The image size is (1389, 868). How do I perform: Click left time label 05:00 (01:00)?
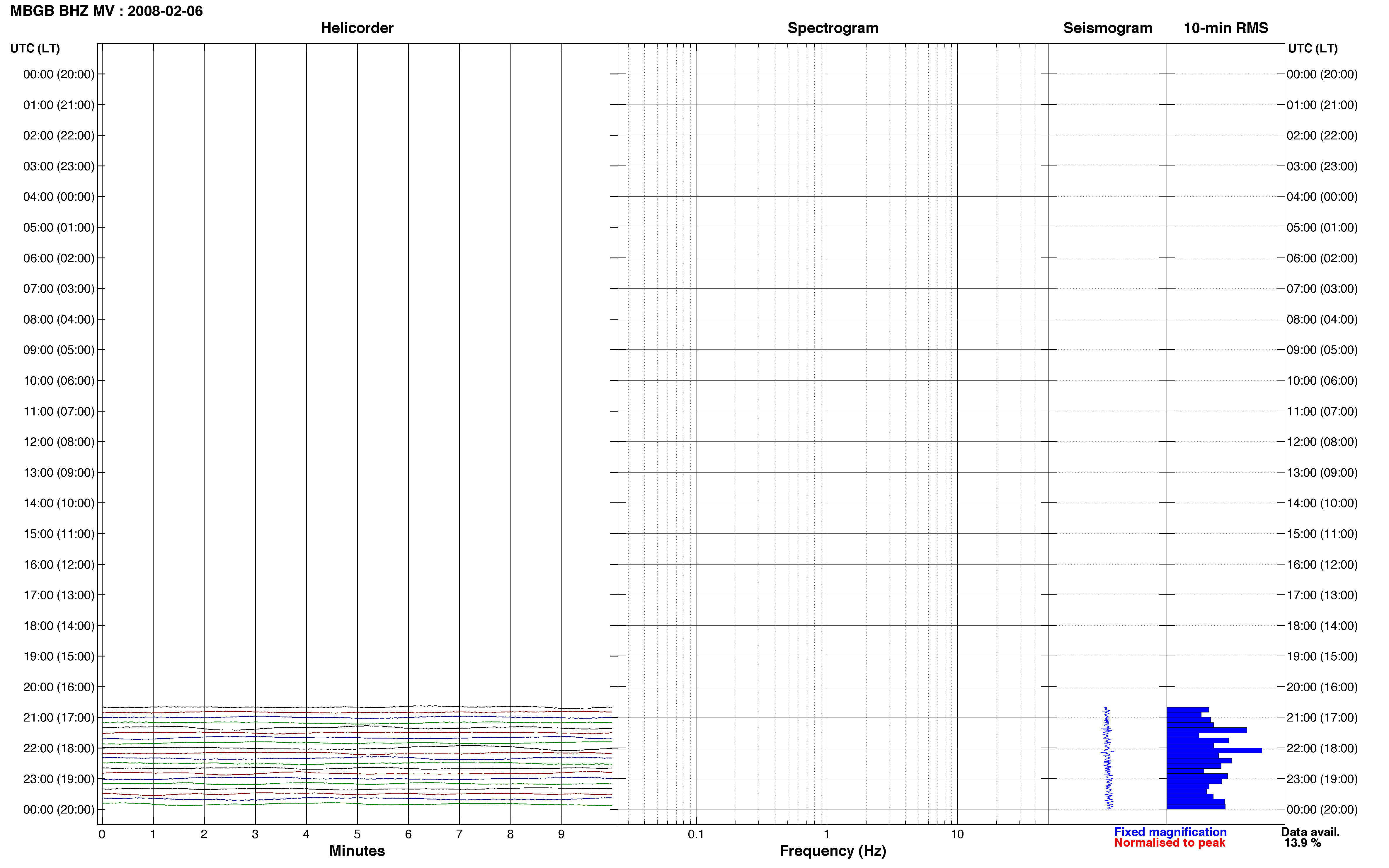click(59, 227)
